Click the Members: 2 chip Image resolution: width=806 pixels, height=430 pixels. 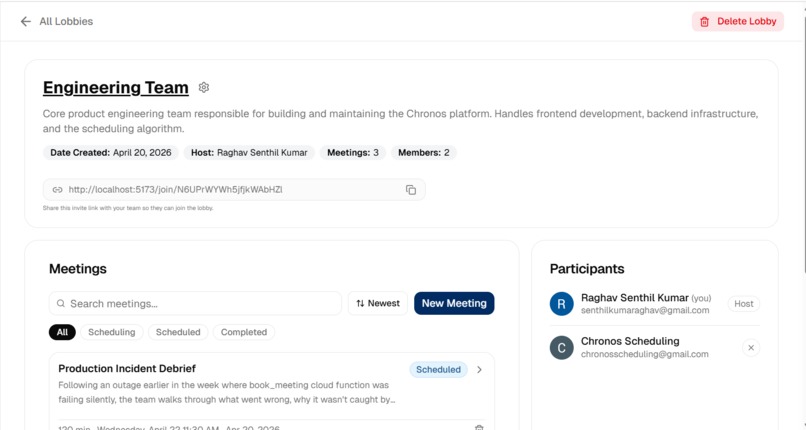(x=424, y=153)
